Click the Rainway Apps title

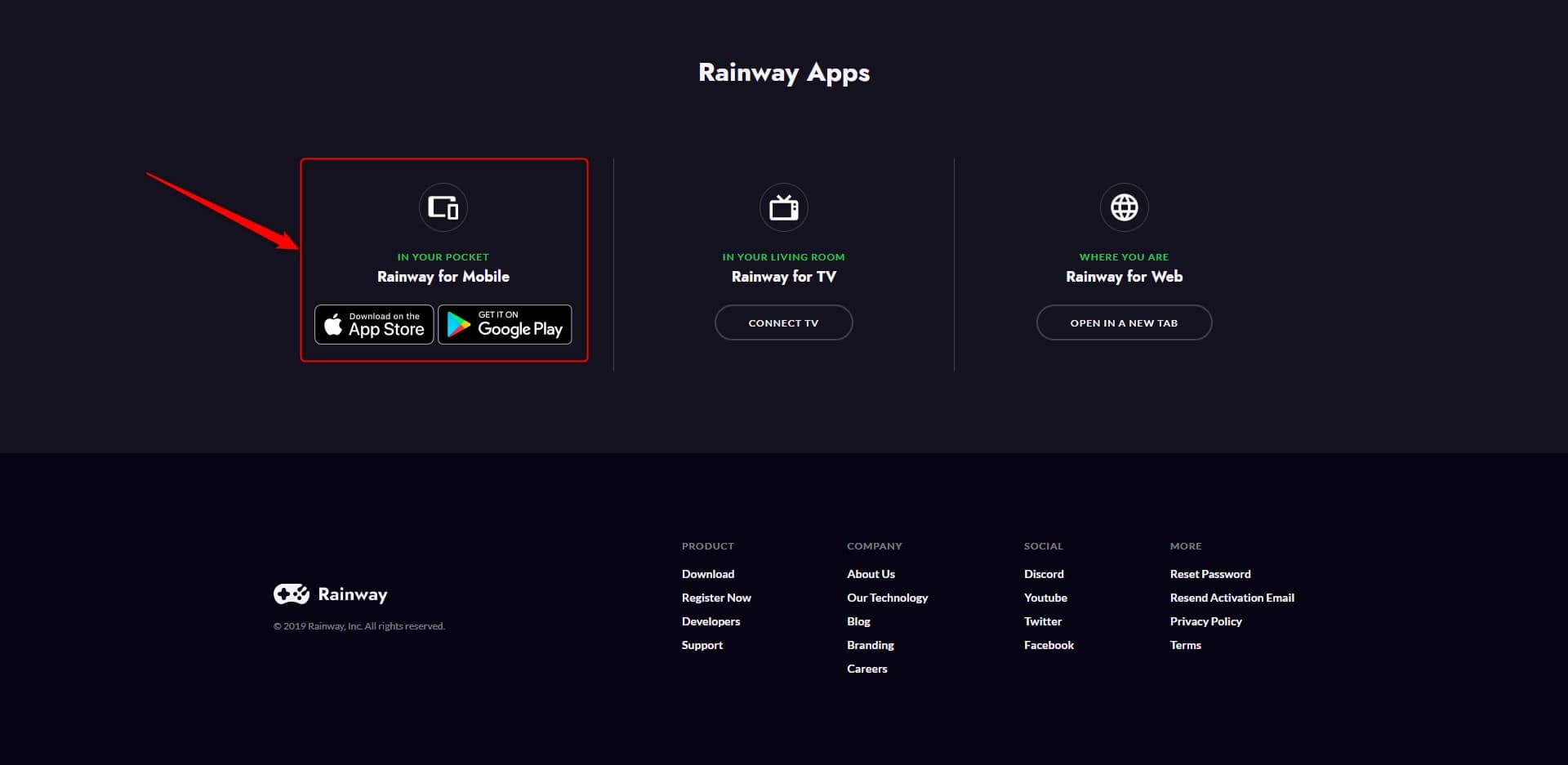(784, 73)
